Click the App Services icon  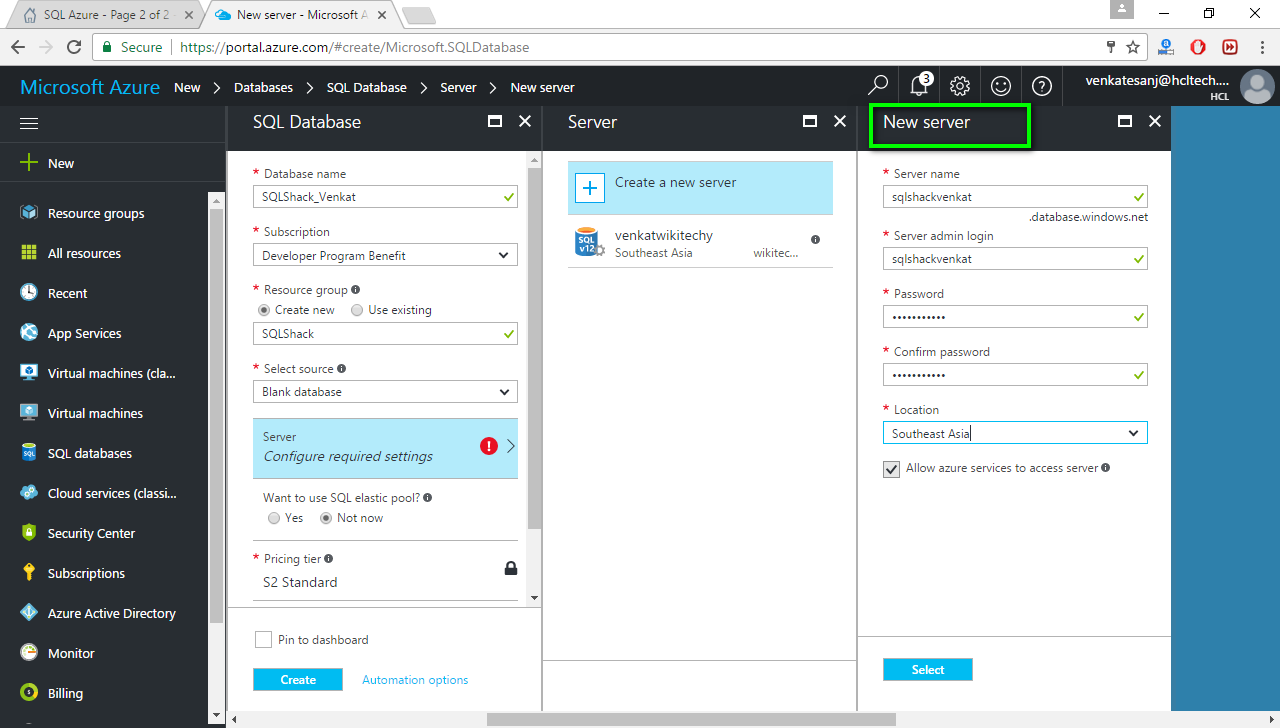click(x=29, y=333)
